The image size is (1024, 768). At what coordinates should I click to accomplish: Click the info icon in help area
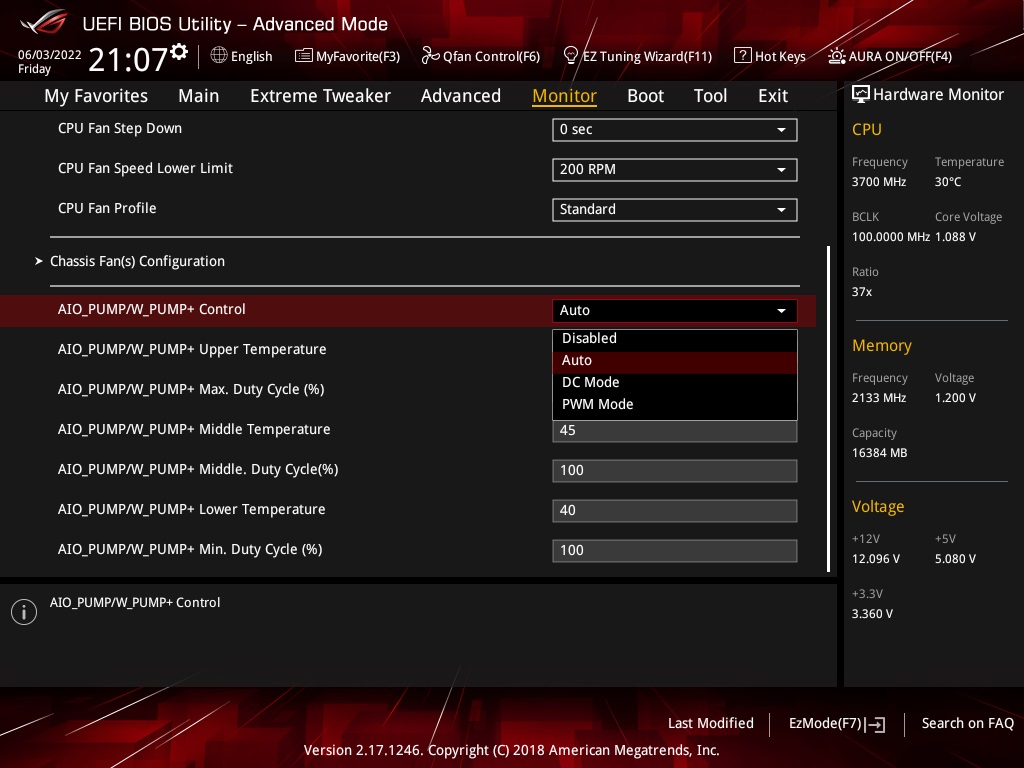(24, 612)
